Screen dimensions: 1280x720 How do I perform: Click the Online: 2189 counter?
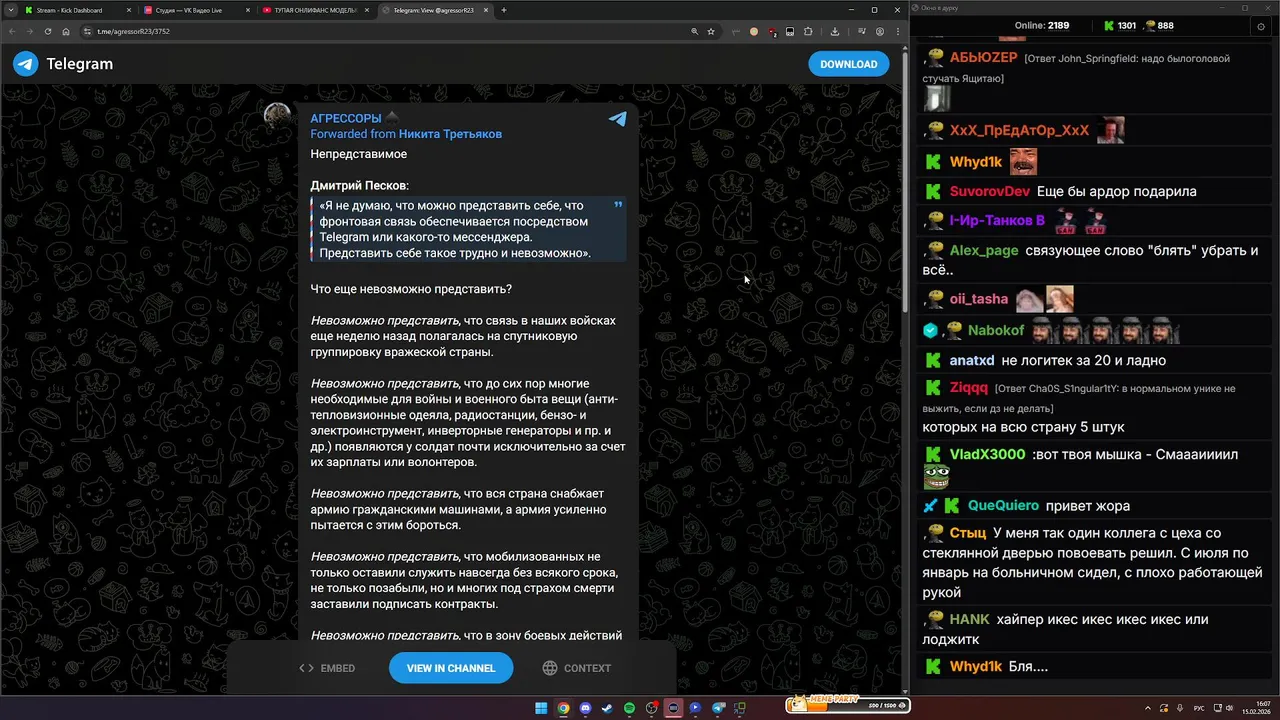point(1042,26)
